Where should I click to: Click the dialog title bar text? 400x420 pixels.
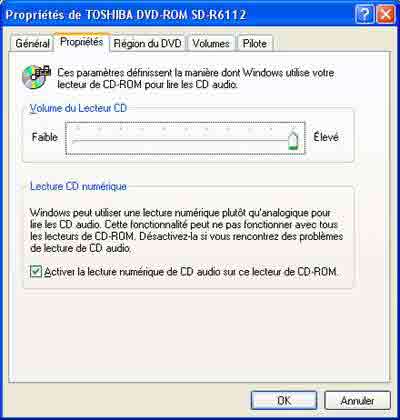point(126,15)
